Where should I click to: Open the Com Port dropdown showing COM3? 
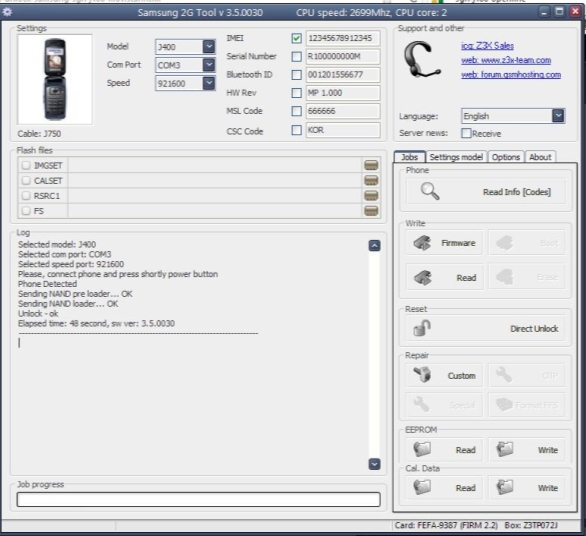pos(209,65)
